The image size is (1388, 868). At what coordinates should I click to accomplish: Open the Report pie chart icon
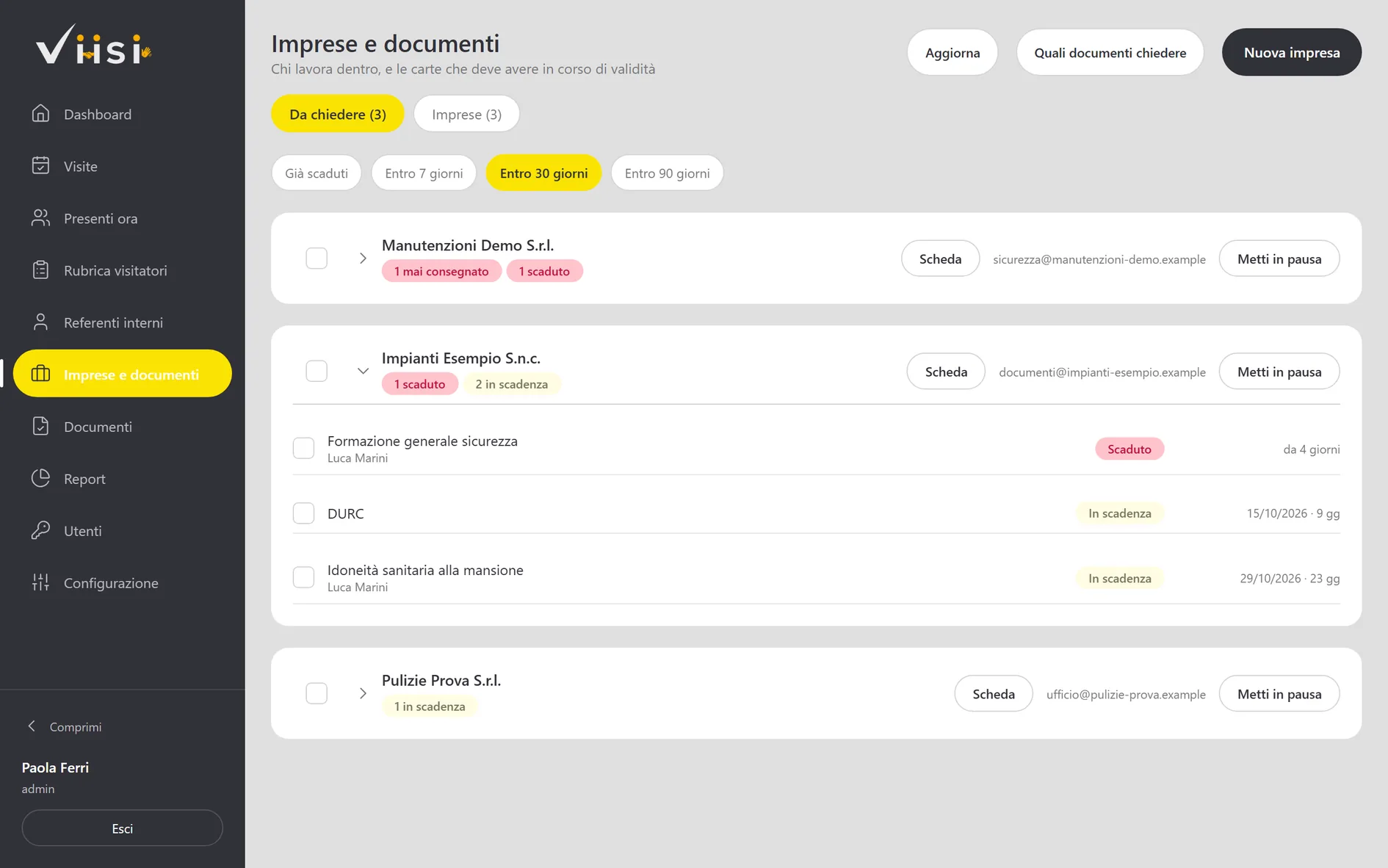41,479
